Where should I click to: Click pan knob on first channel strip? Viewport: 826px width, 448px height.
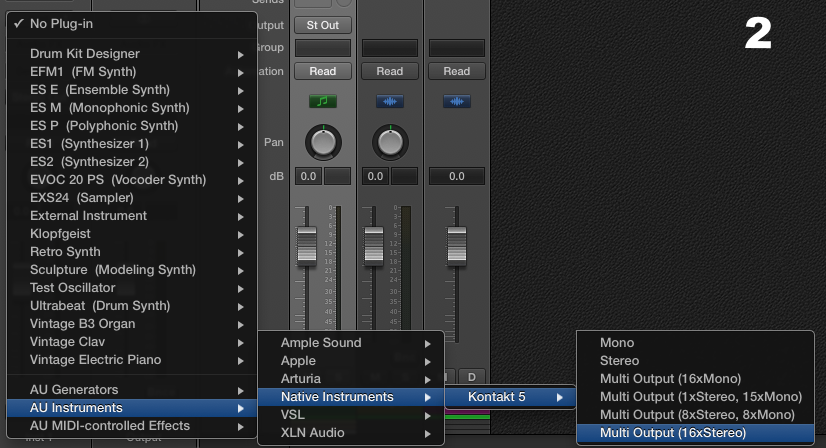coord(323,142)
